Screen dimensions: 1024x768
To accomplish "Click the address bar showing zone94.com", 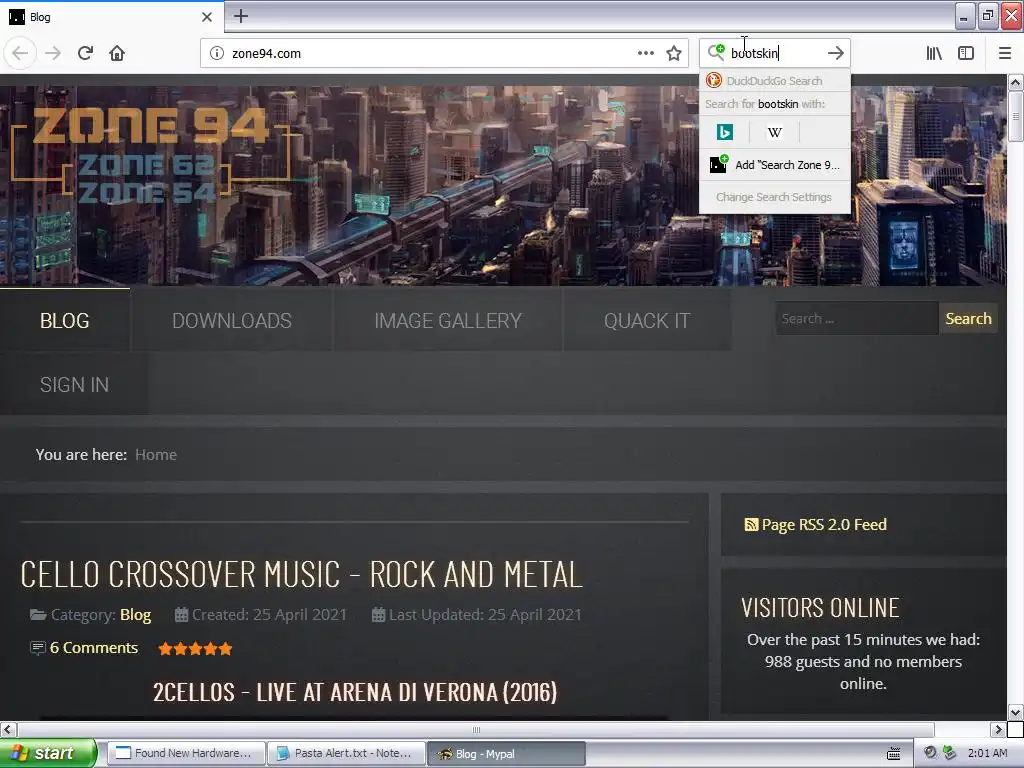I will point(444,54).
